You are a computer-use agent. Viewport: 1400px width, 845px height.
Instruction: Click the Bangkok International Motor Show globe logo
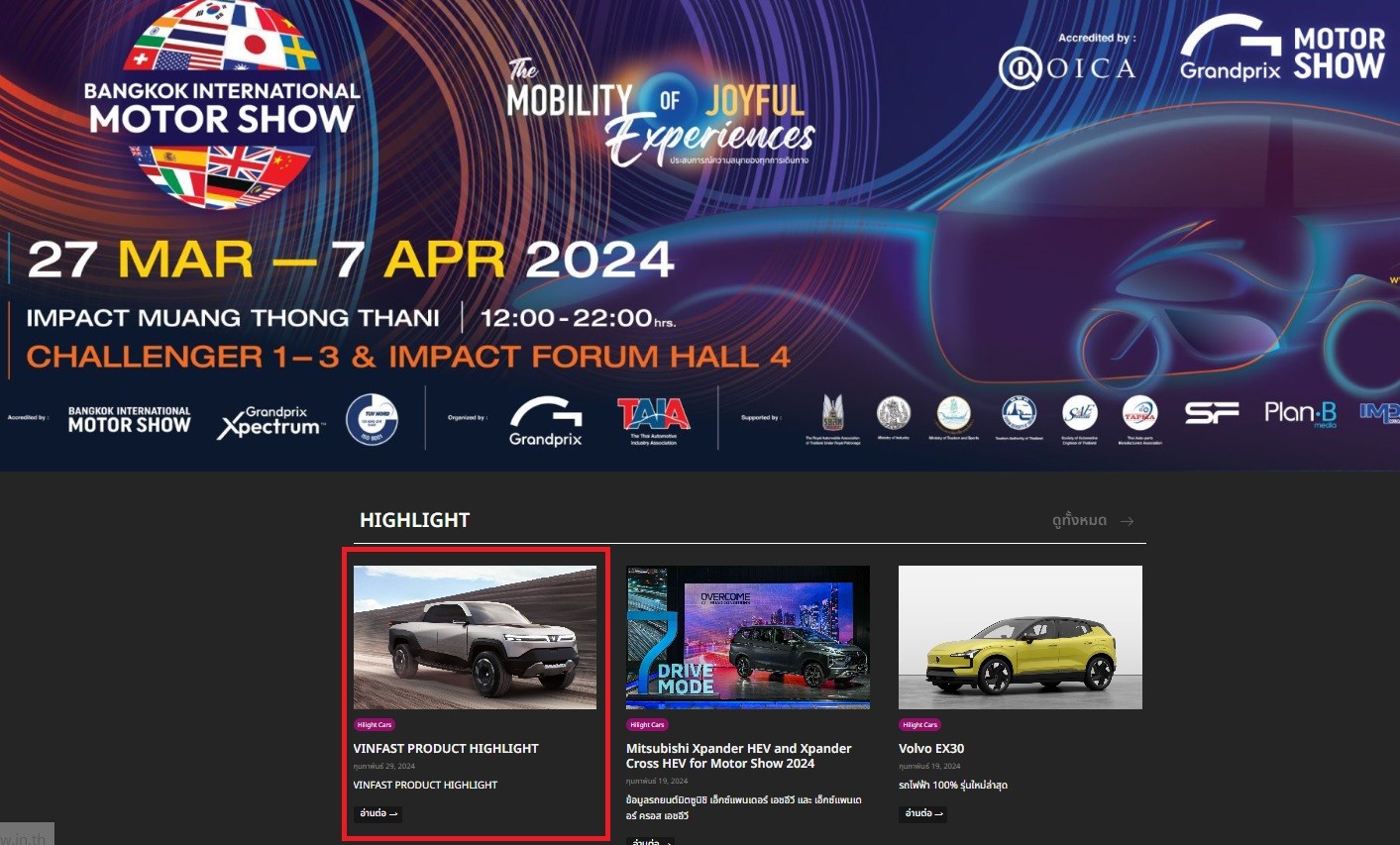(223, 104)
